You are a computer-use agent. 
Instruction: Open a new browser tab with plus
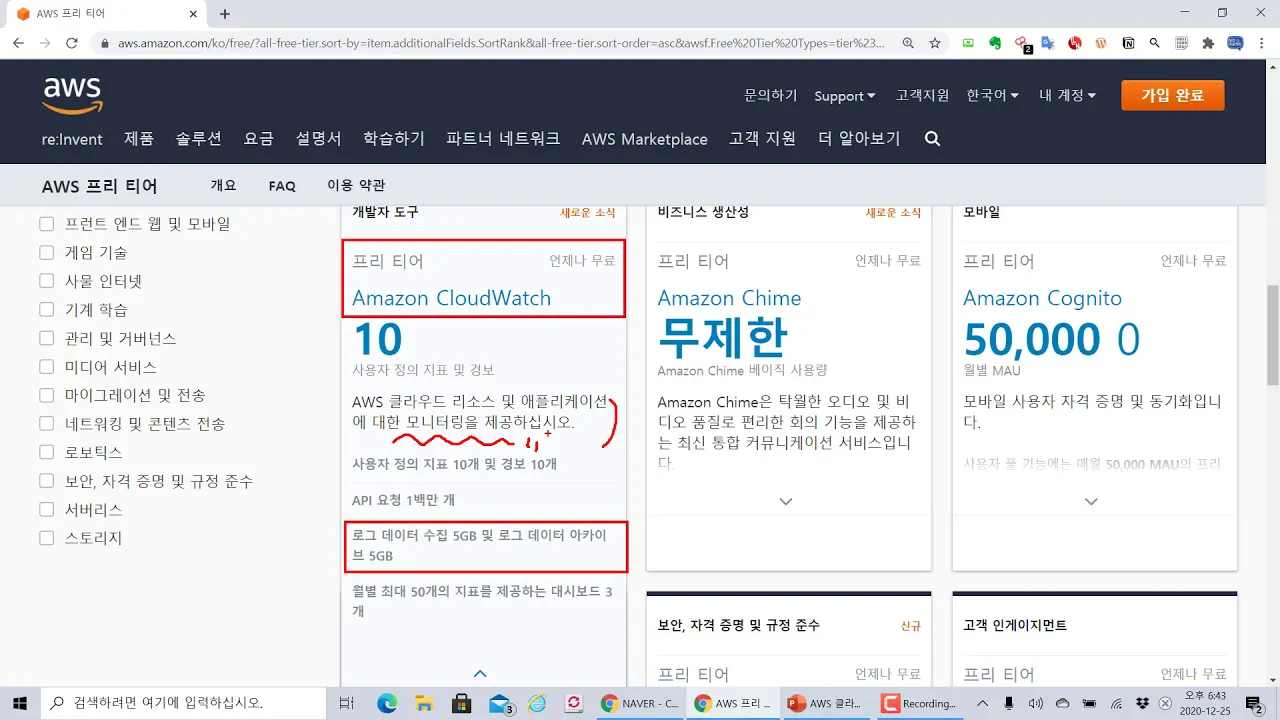pos(225,14)
